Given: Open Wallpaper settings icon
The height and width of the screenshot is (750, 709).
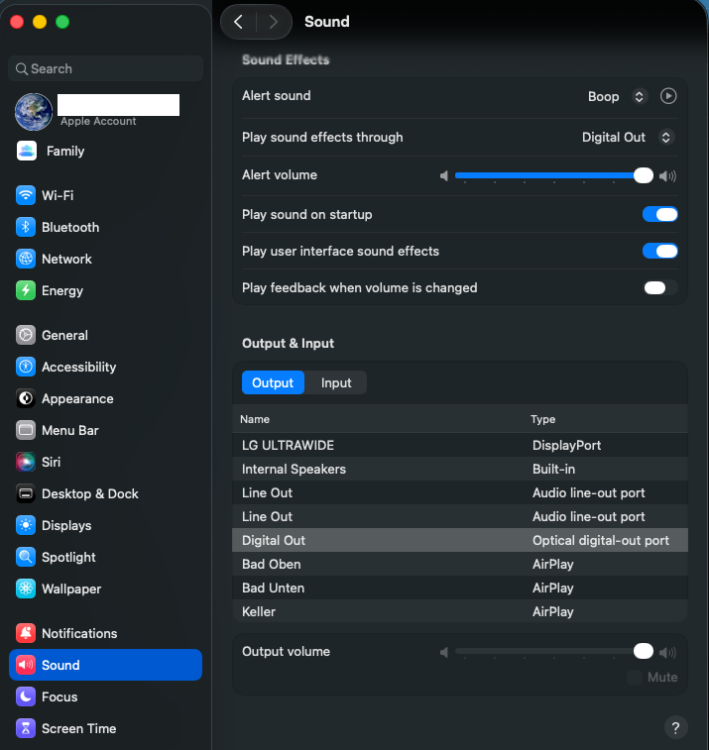Looking at the screenshot, I should point(26,589).
